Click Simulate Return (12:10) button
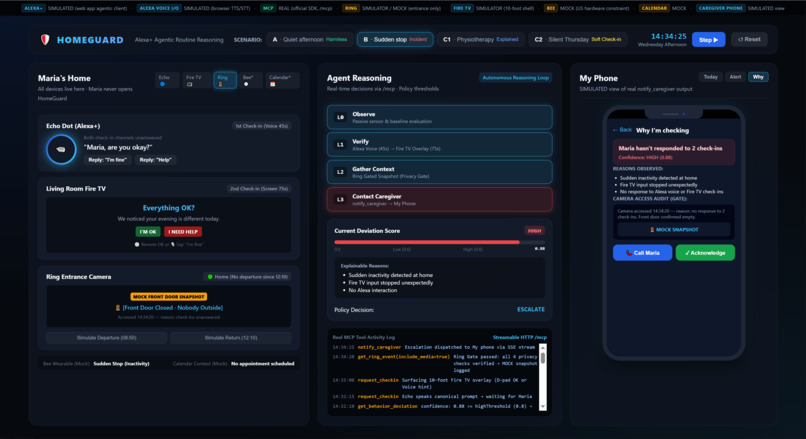 pyautogui.click(x=231, y=338)
